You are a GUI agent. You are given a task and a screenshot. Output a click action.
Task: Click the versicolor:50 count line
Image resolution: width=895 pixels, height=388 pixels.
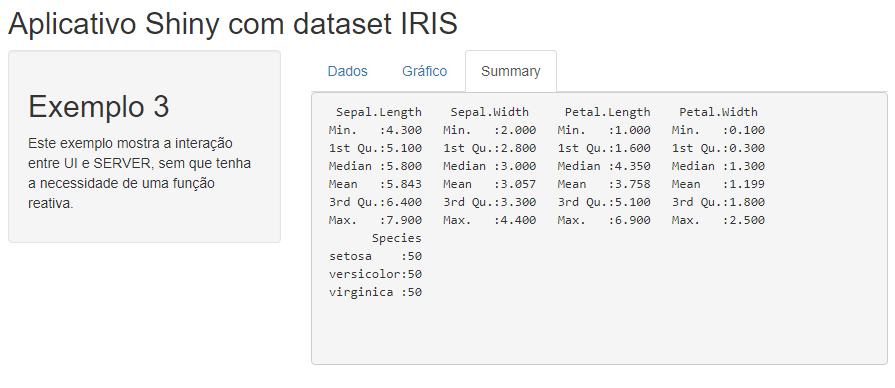click(x=375, y=274)
